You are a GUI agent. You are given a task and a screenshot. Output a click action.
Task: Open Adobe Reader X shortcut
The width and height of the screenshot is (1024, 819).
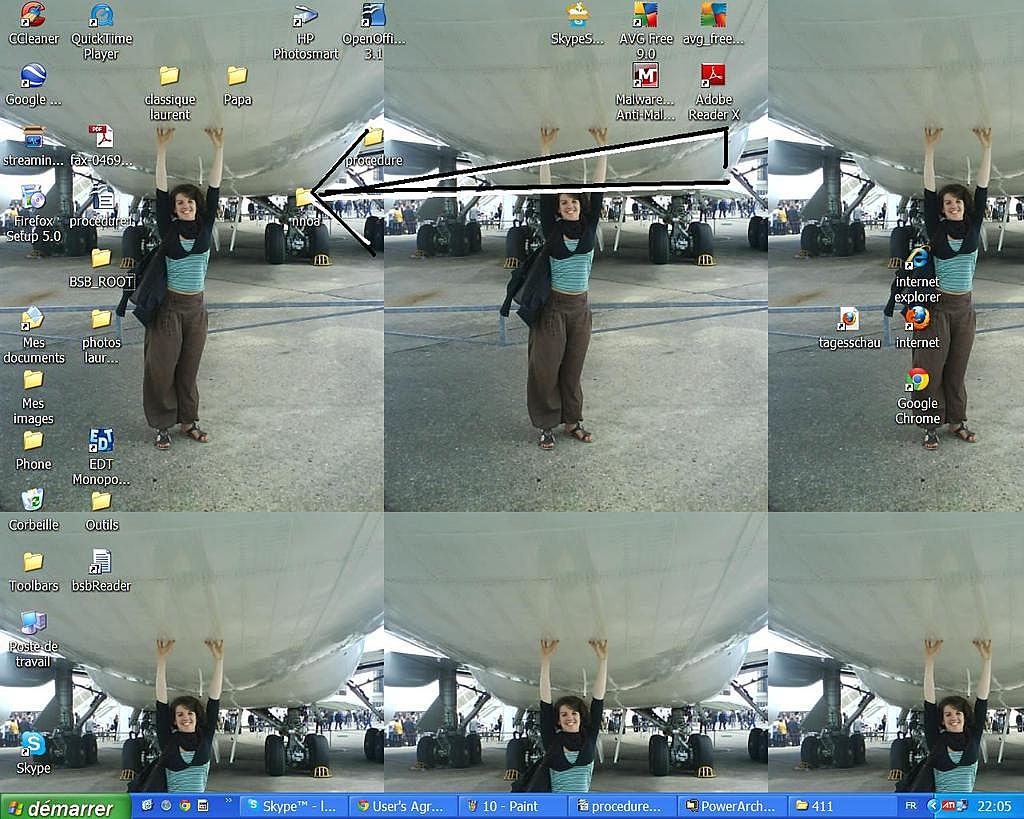[713, 92]
